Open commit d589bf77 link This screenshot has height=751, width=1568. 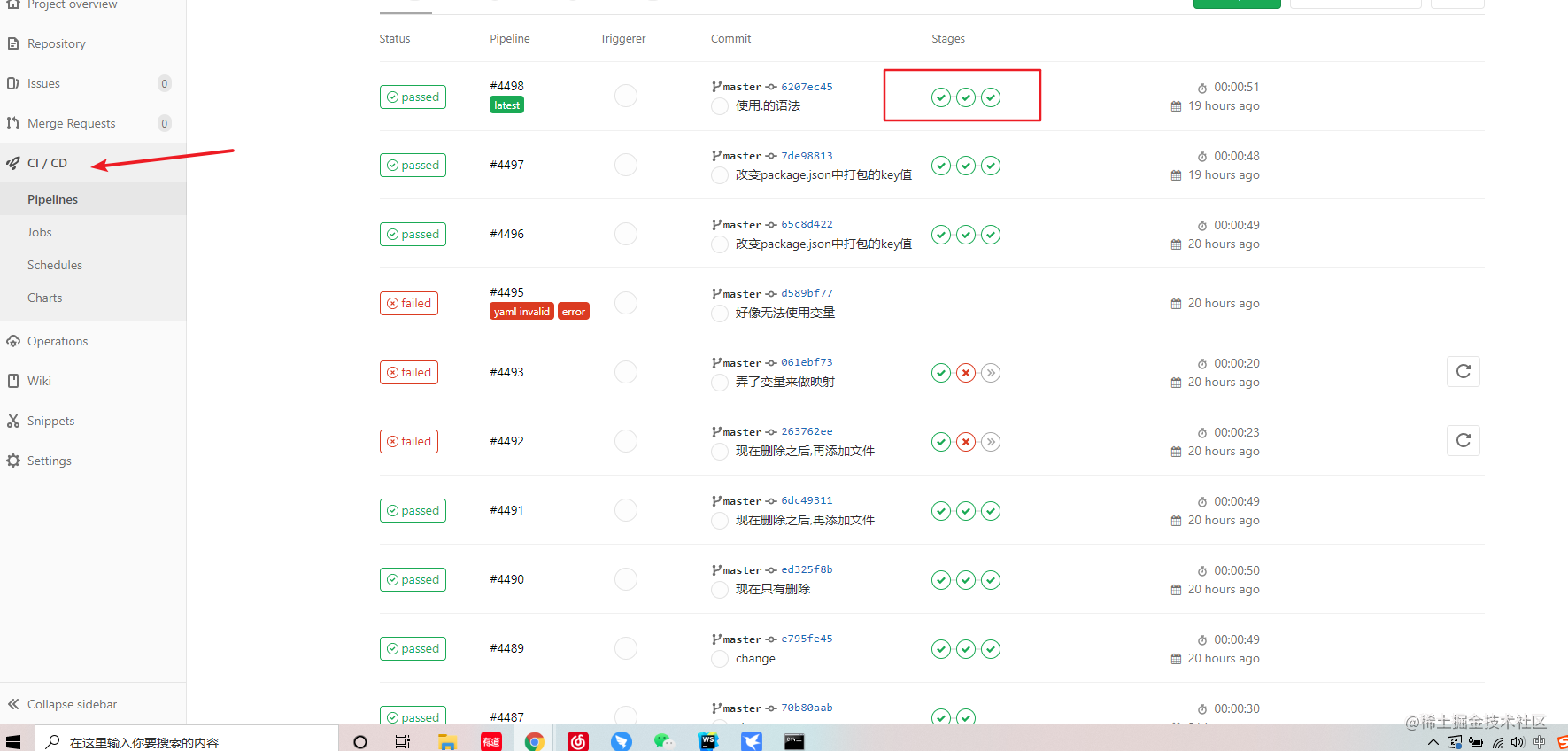point(807,293)
